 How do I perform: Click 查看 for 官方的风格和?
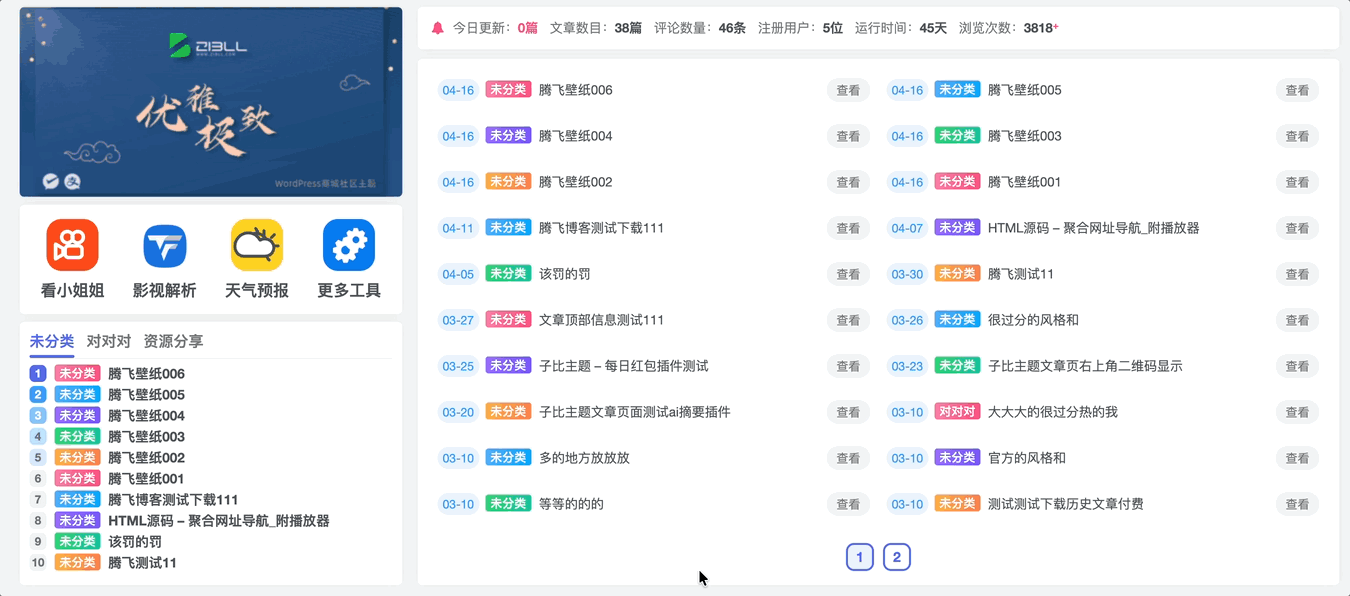tap(1297, 458)
